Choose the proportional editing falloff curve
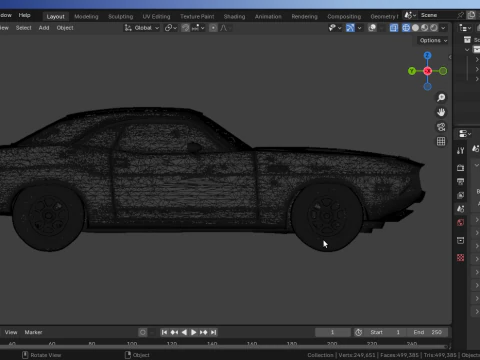This screenshot has width=480, height=360. click(x=225, y=28)
